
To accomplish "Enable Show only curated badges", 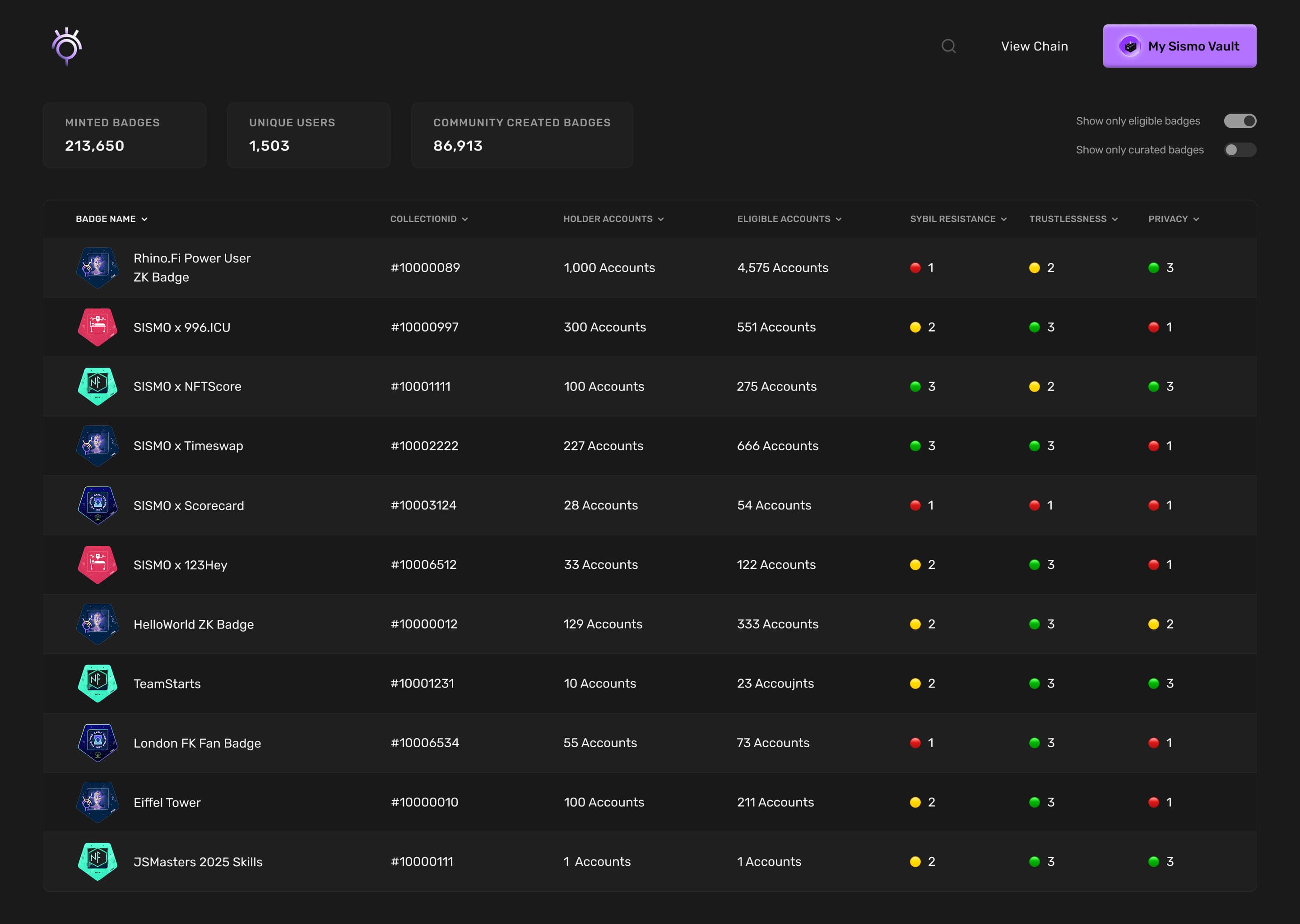I will point(1240,150).
